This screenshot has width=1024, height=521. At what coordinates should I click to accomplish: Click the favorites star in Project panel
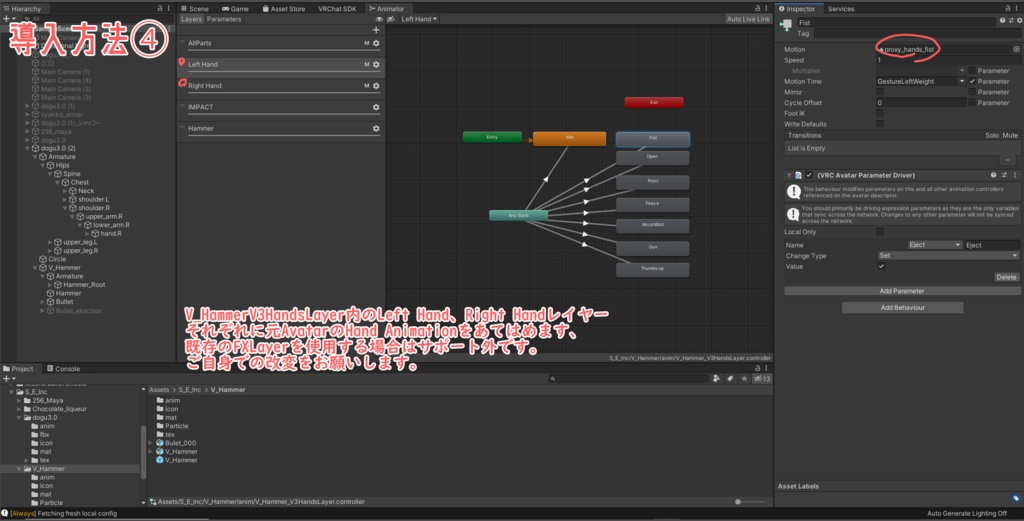744,379
